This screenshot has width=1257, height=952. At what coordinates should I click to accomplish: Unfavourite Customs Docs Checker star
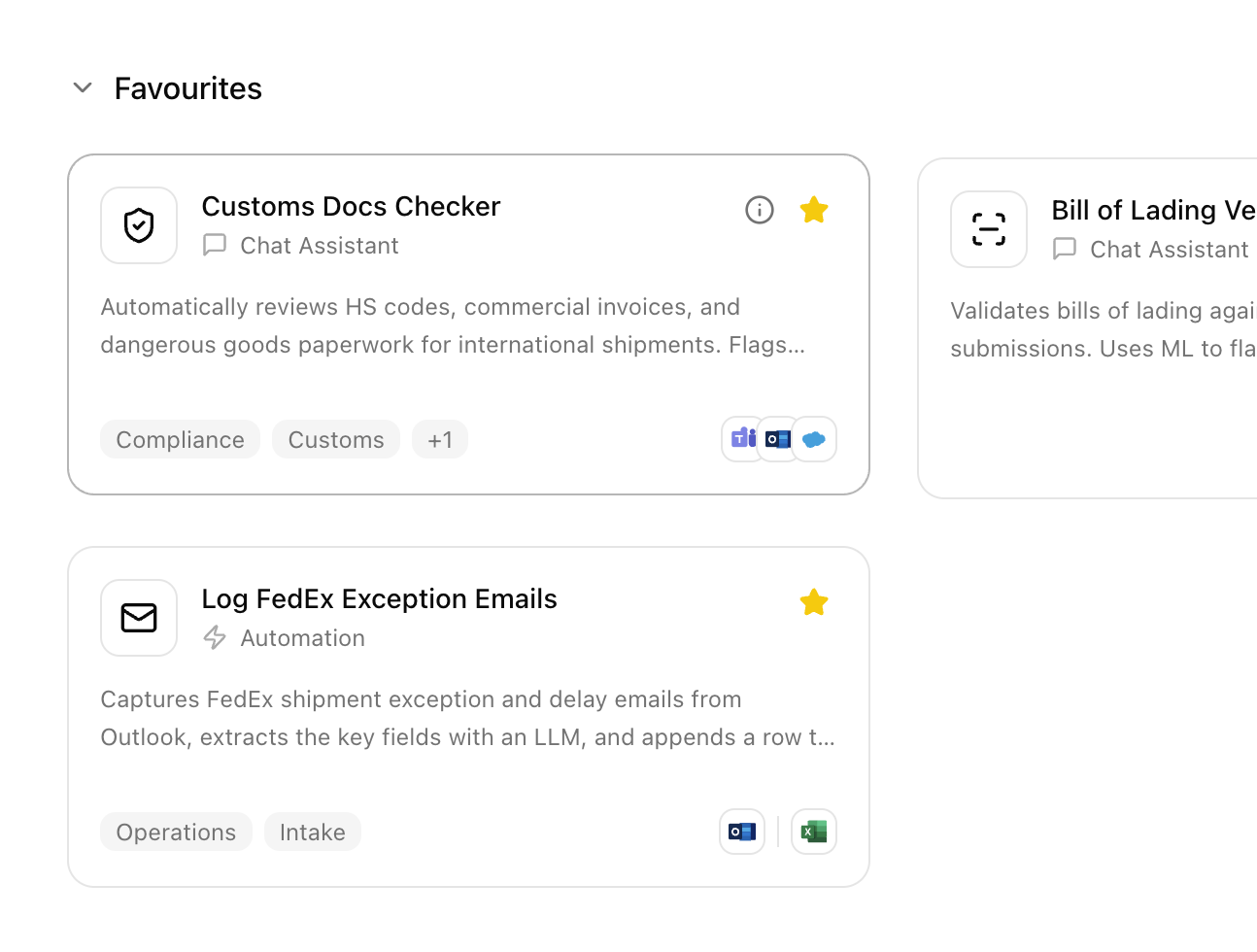click(x=814, y=210)
